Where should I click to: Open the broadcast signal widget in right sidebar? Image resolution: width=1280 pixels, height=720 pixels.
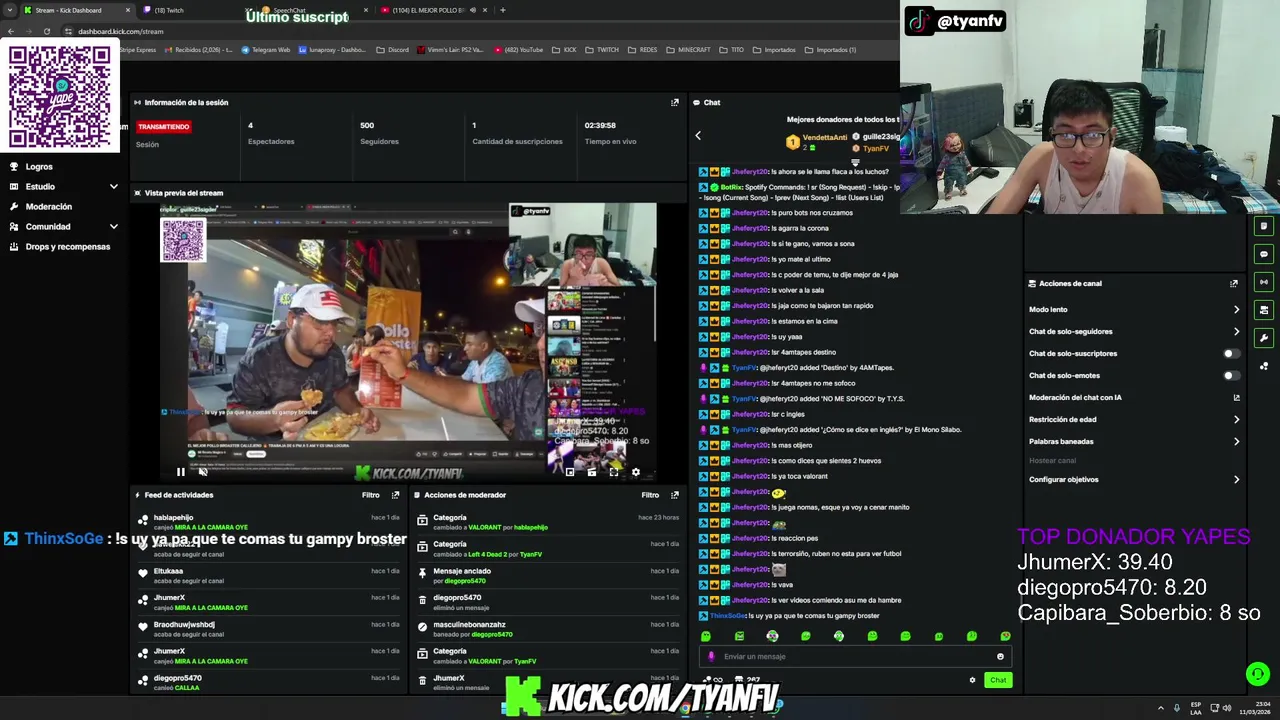[x=1264, y=282]
